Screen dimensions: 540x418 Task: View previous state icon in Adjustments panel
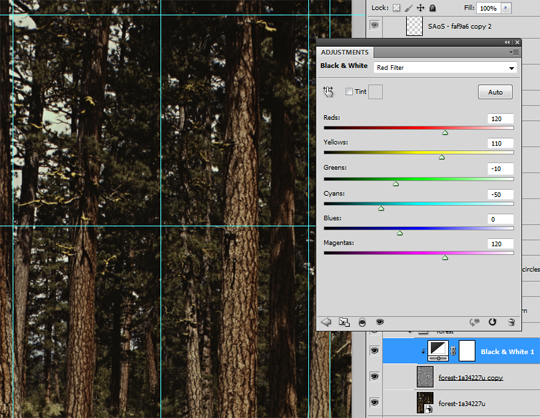coord(474,322)
